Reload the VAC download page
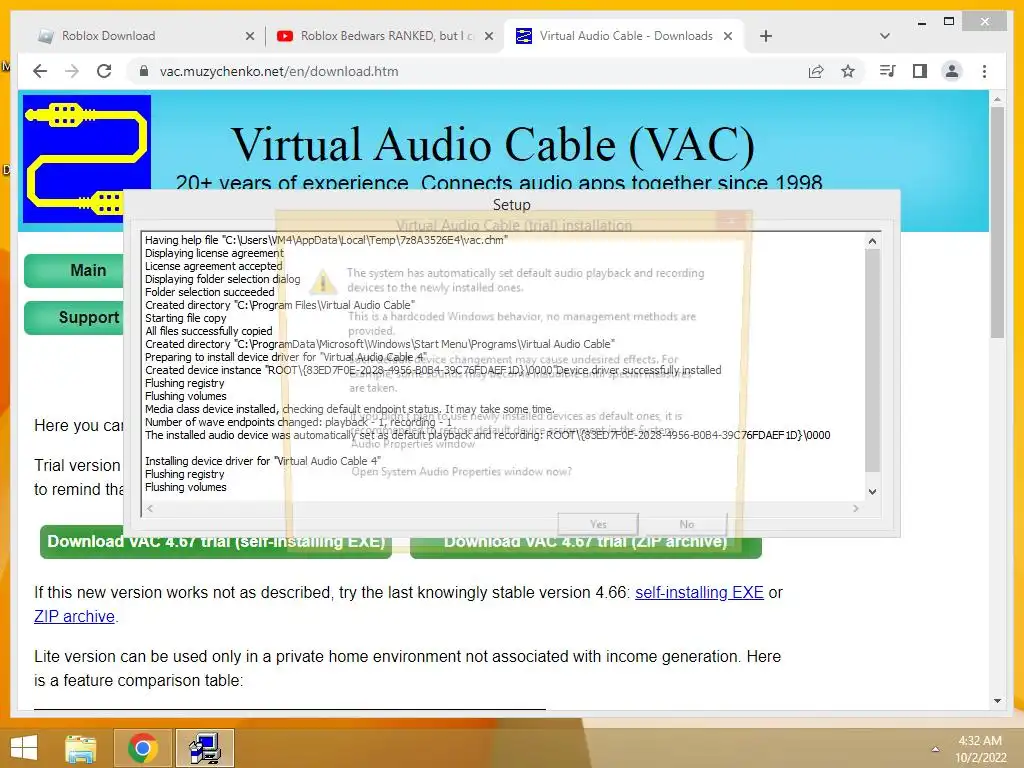Screen dimensions: 1024x768 pyautogui.click(x=104, y=71)
